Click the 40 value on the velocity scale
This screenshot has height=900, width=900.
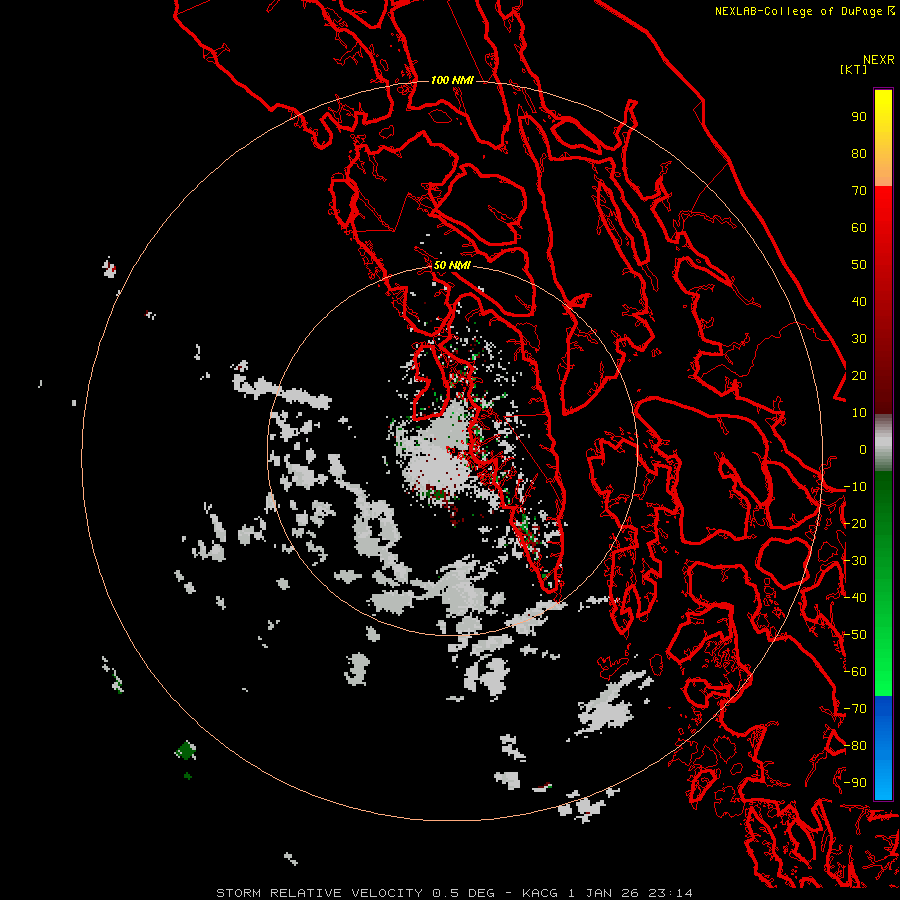pyautogui.click(x=859, y=302)
